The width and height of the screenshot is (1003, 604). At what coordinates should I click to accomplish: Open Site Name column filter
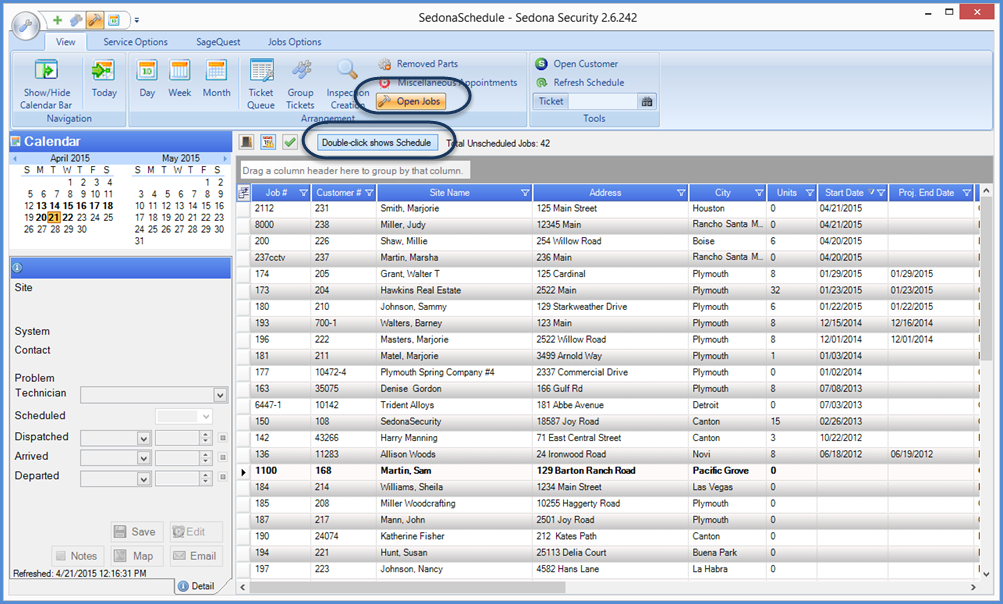[x=525, y=193]
